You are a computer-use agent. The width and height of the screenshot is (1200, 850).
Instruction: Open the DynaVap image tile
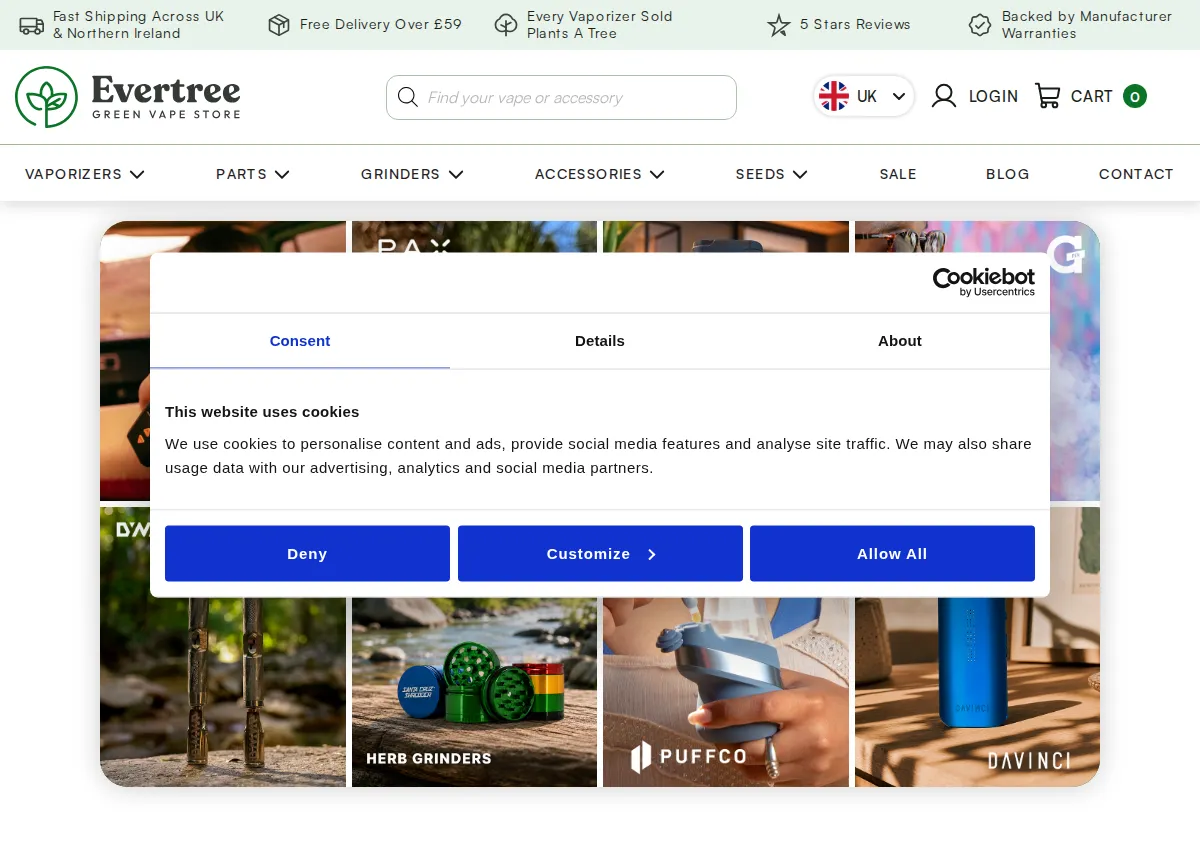pos(223,692)
